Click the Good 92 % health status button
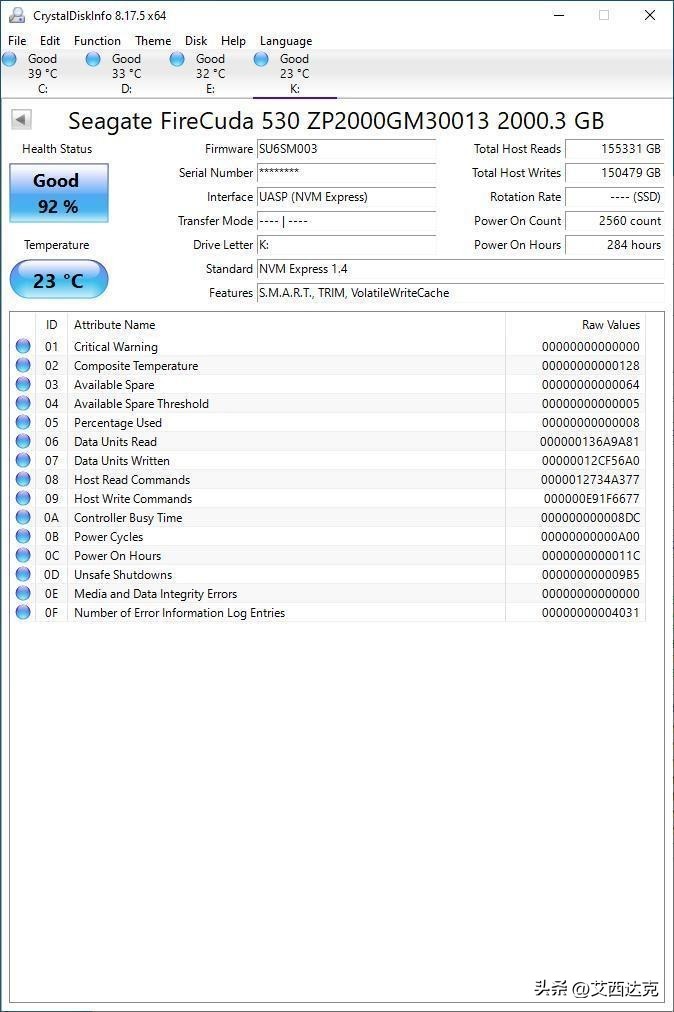This screenshot has height=1012, width=674. point(59,193)
